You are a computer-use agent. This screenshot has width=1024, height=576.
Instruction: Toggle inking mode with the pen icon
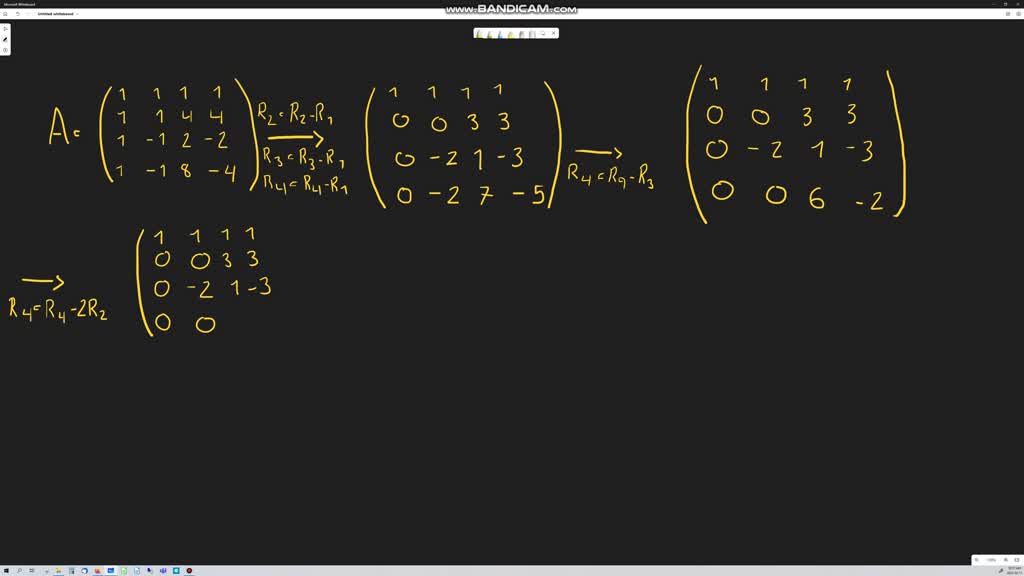(x=5, y=39)
